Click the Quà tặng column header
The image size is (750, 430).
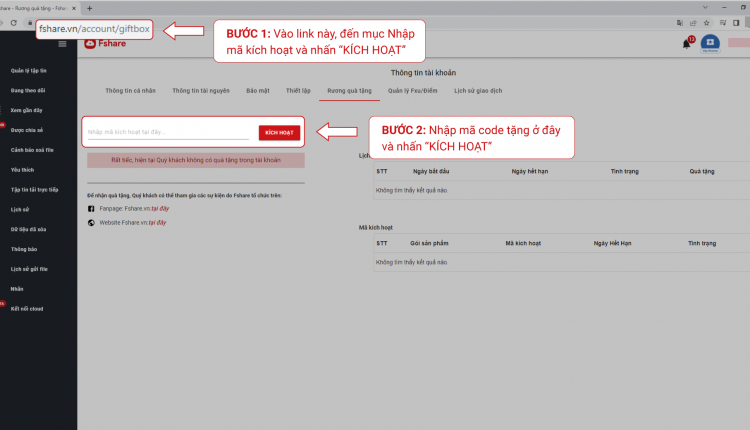[x=702, y=171]
